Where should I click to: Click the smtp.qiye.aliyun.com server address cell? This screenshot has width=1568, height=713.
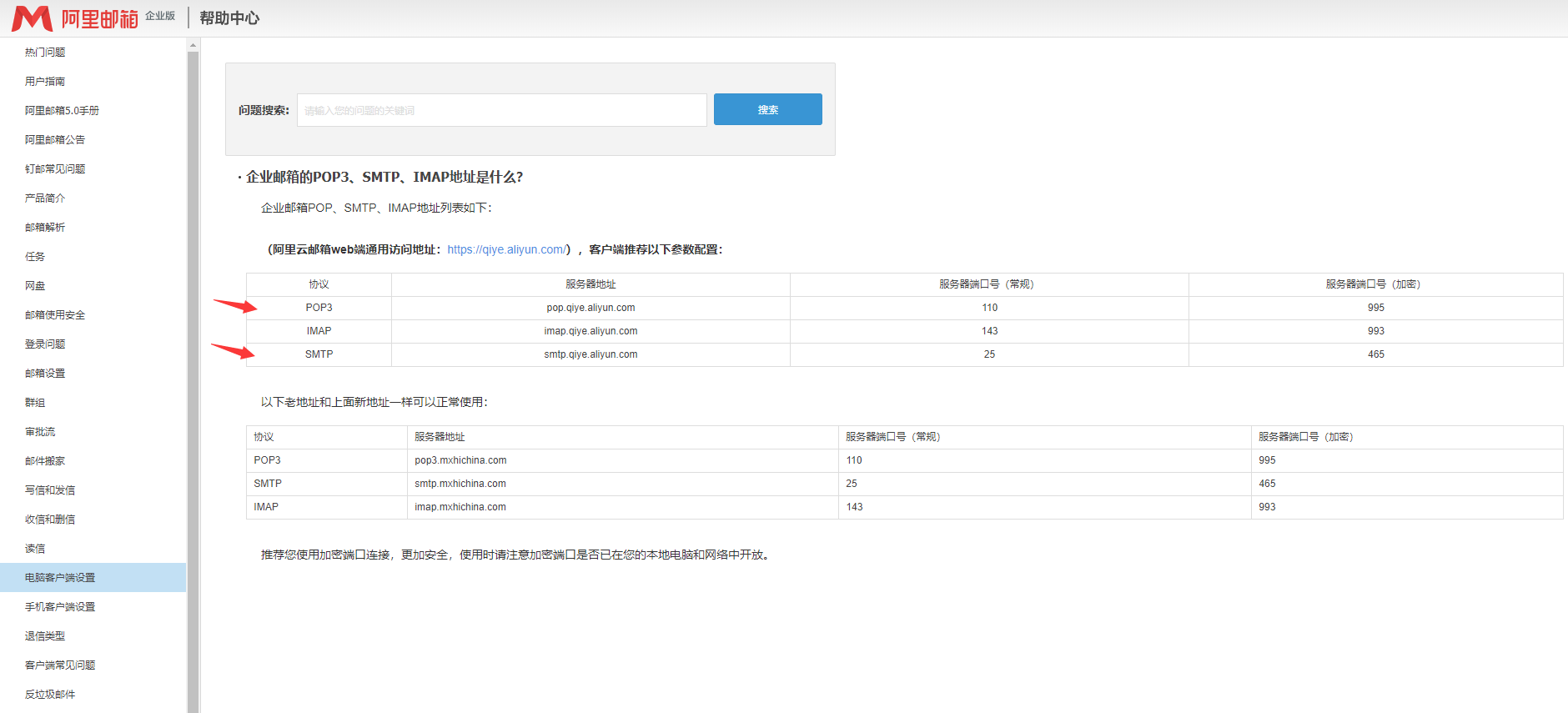[591, 354]
